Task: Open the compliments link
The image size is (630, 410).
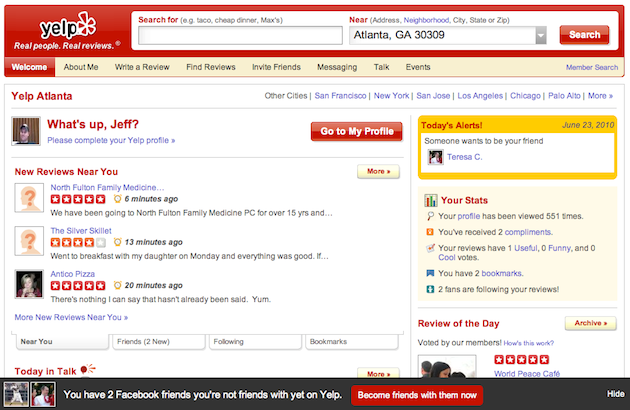Action: coord(528,232)
